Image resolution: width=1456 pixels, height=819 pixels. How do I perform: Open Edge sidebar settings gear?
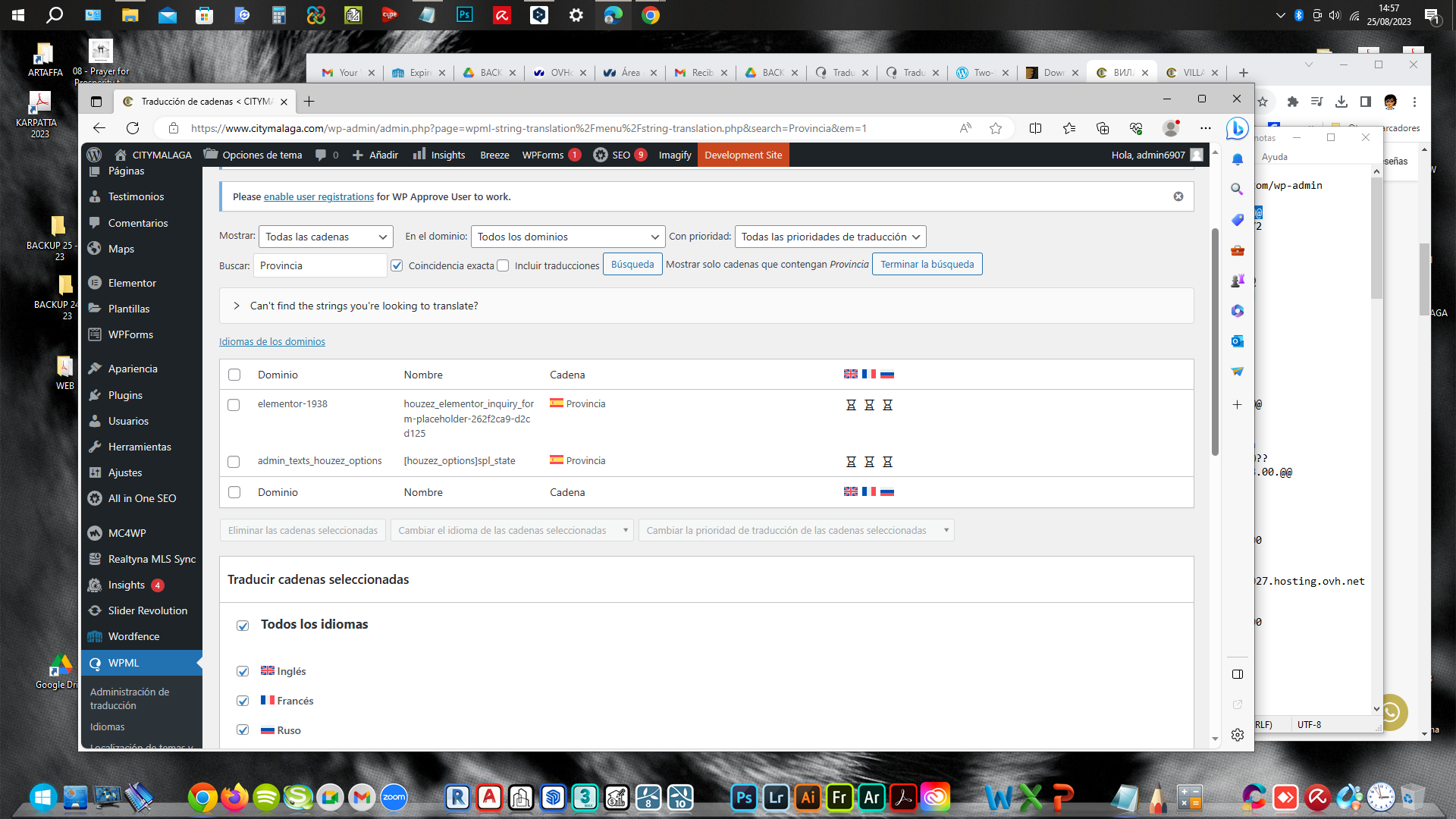[1238, 735]
